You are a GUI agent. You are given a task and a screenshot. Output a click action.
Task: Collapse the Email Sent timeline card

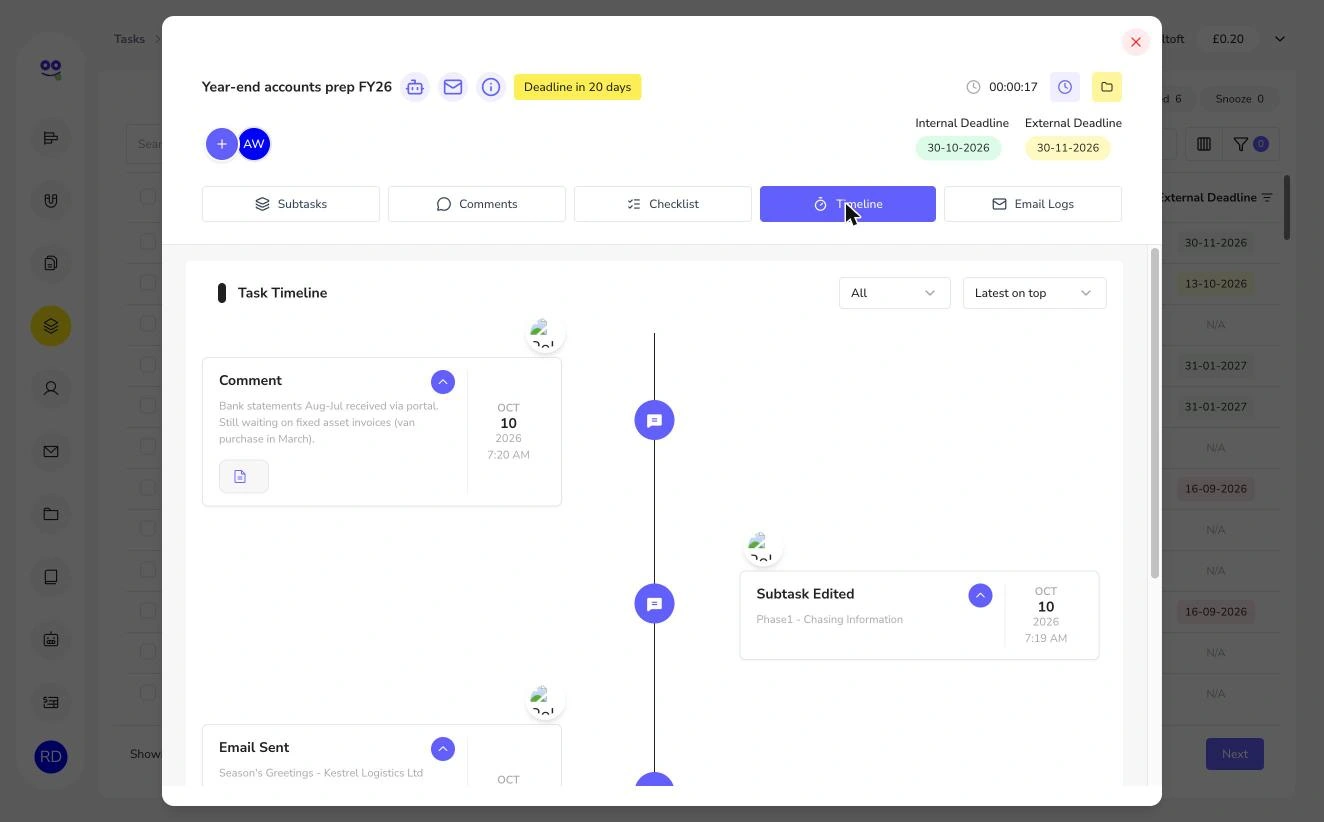(x=443, y=749)
